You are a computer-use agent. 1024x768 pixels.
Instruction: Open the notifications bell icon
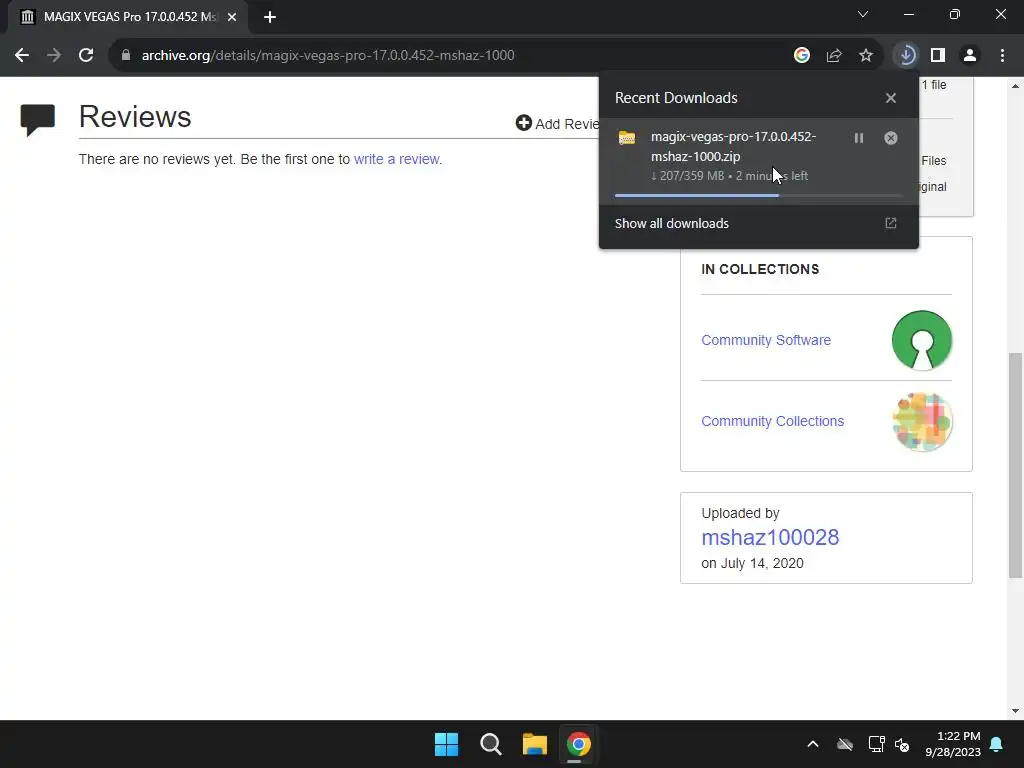coord(997,744)
